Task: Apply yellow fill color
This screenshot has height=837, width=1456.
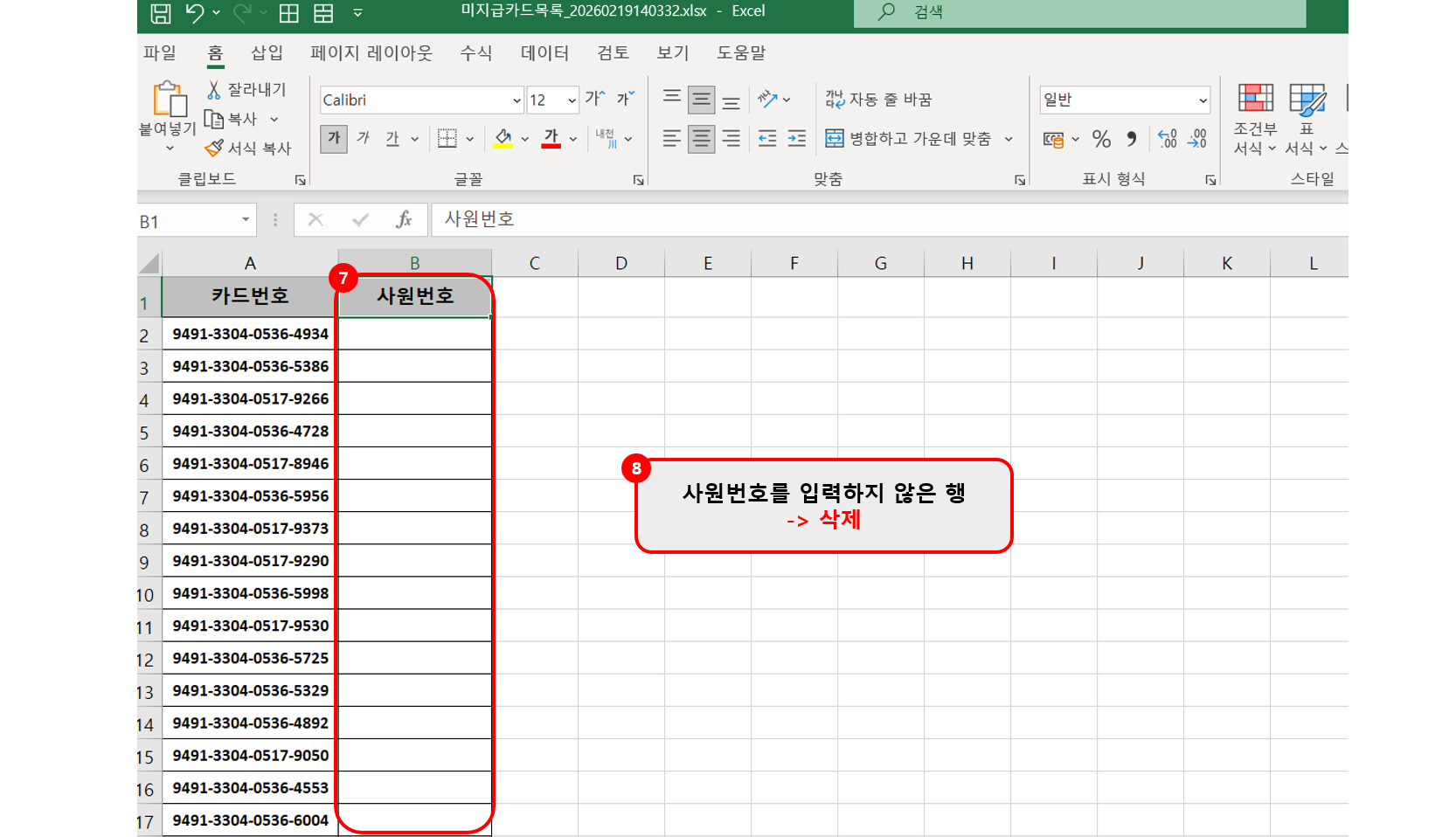Action: tap(503, 138)
